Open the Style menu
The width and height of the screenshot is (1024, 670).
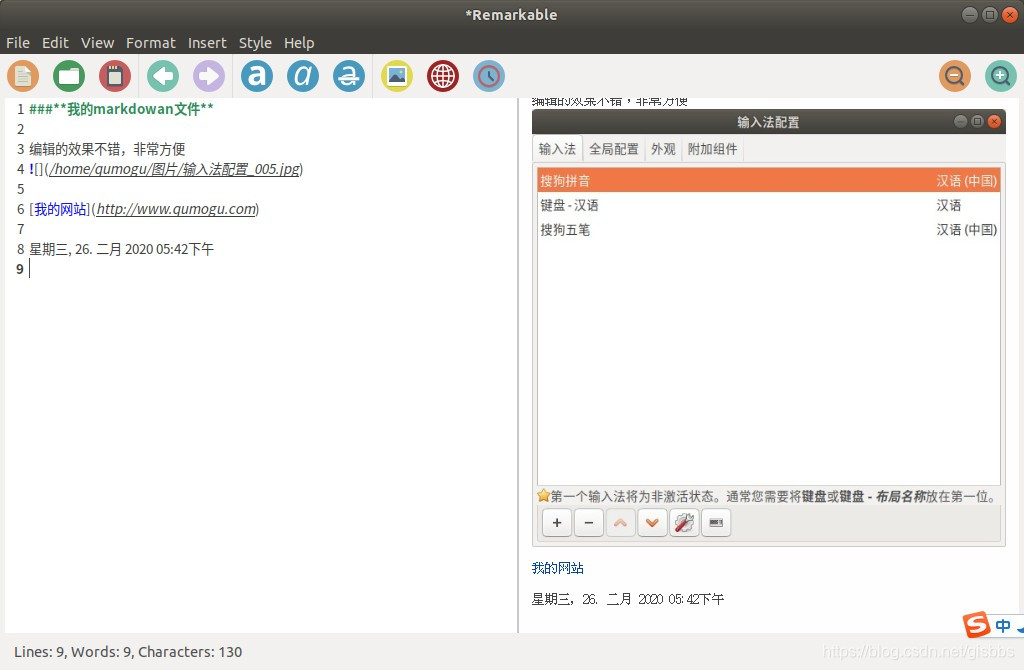(255, 43)
